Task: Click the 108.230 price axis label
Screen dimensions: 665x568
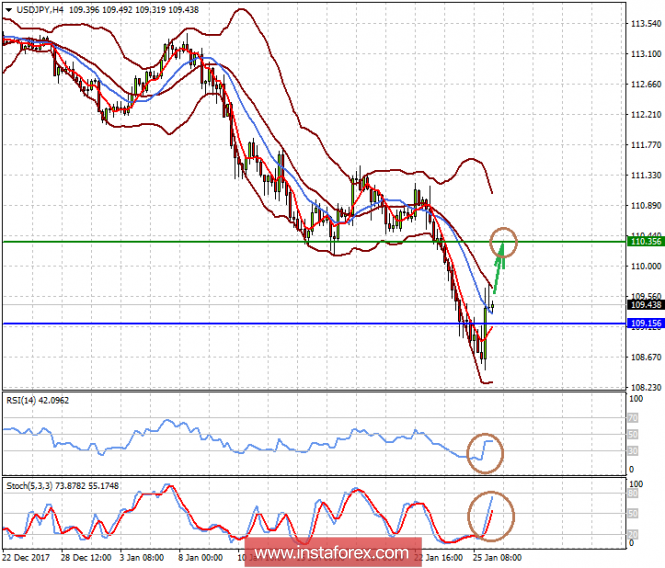Action: (644, 387)
